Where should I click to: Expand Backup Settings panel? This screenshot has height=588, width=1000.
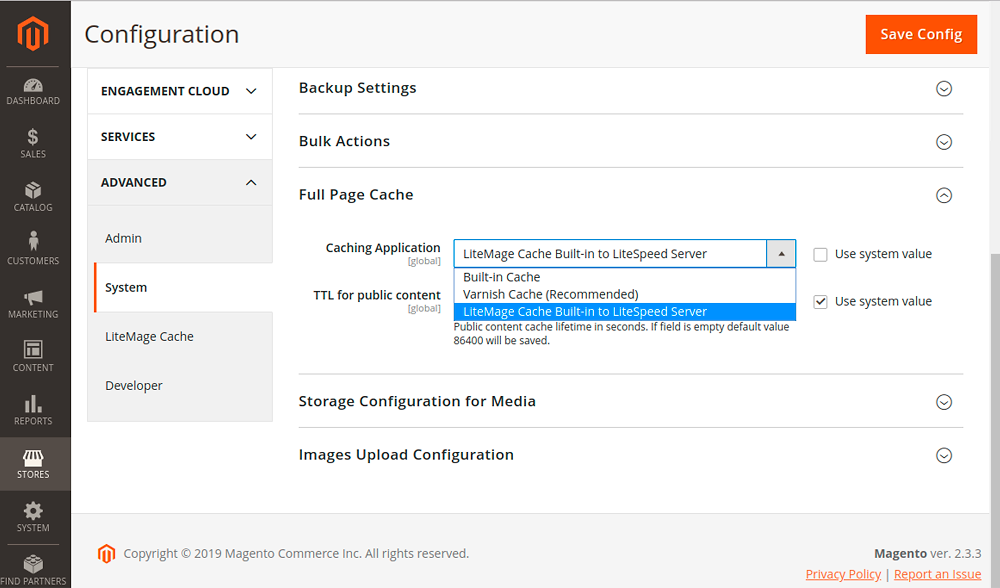click(631, 88)
